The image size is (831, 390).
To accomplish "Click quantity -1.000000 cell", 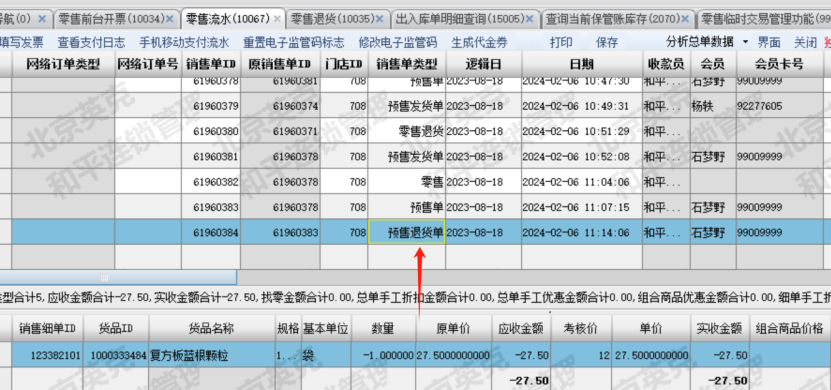I will click(x=383, y=355).
